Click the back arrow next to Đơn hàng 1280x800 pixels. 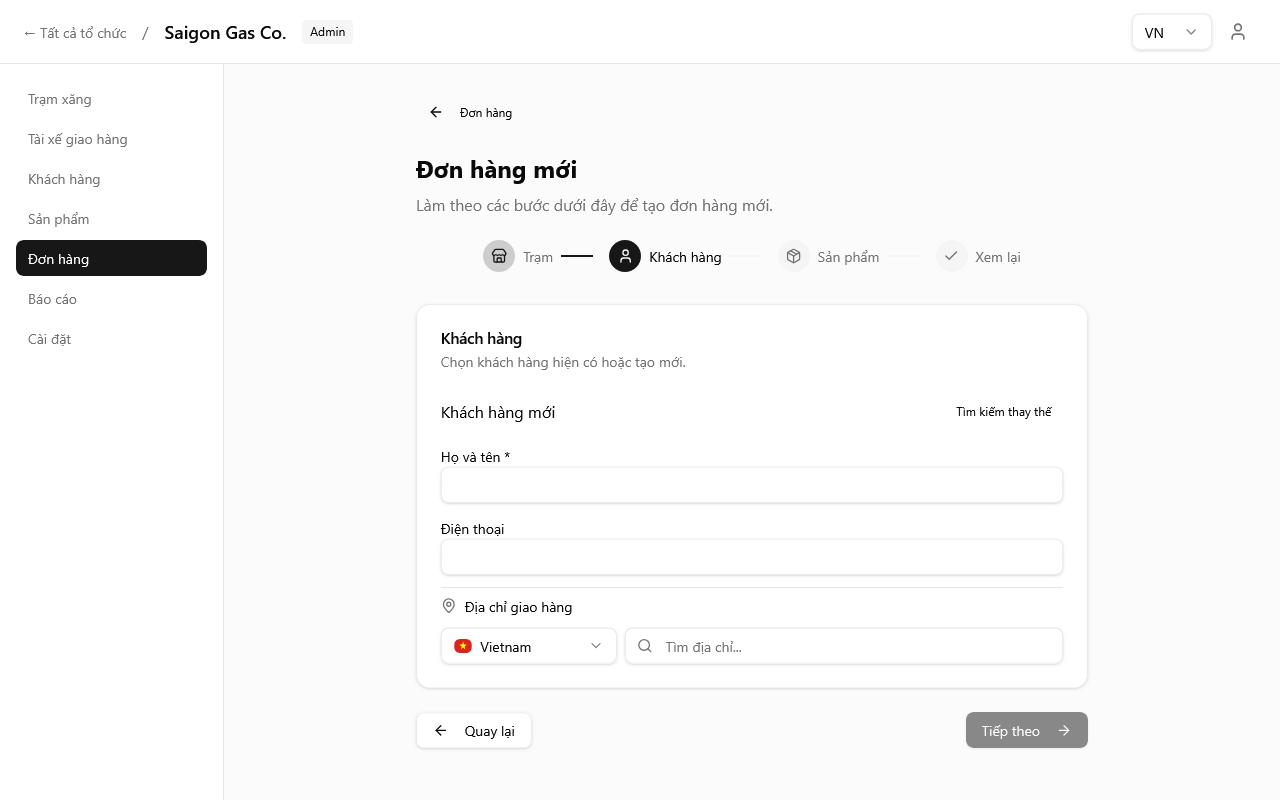[x=436, y=113]
